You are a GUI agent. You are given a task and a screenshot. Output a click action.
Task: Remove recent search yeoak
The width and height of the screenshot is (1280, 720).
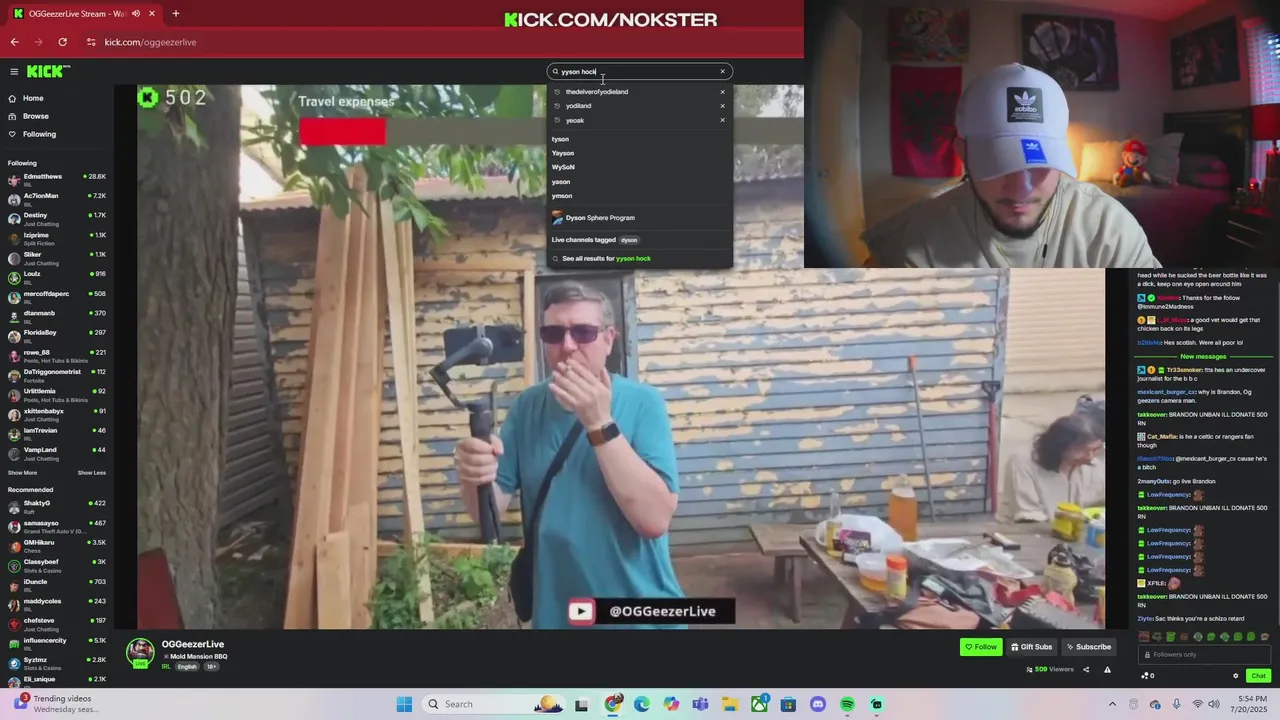(x=722, y=120)
